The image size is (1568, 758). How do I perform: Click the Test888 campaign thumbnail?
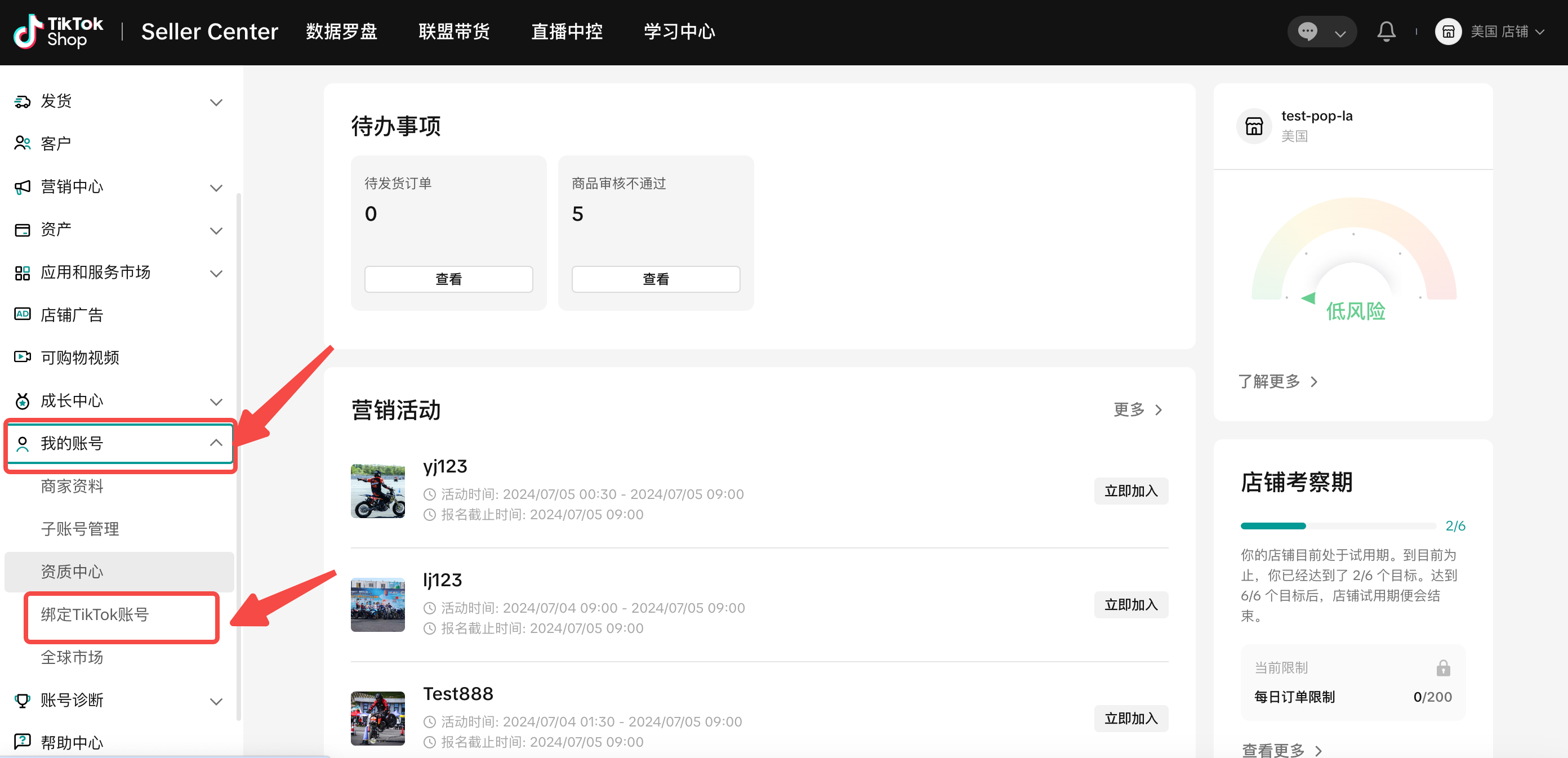coord(377,718)
